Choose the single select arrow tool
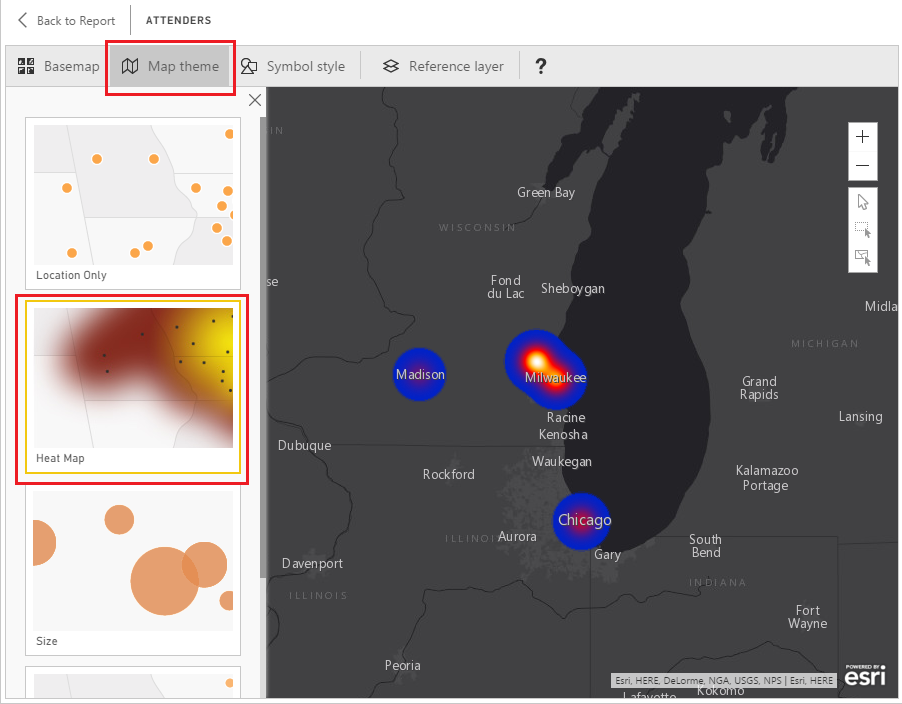 (x=862, y=202)
